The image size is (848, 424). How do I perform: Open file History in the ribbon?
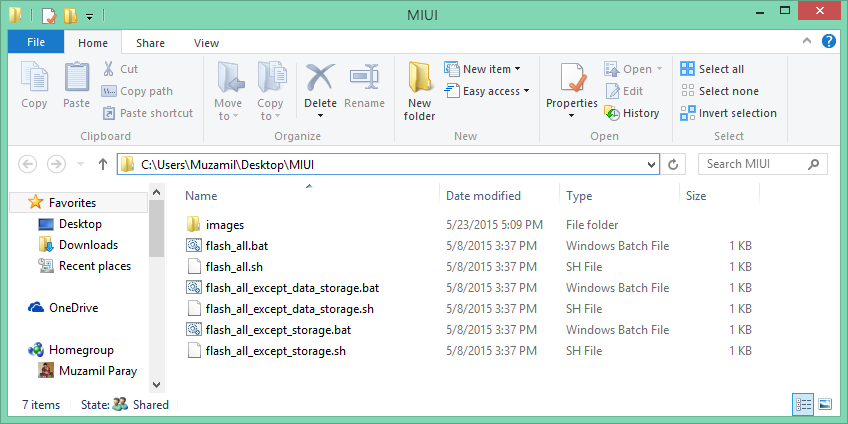pyautogui.click(x=632, y=113)
